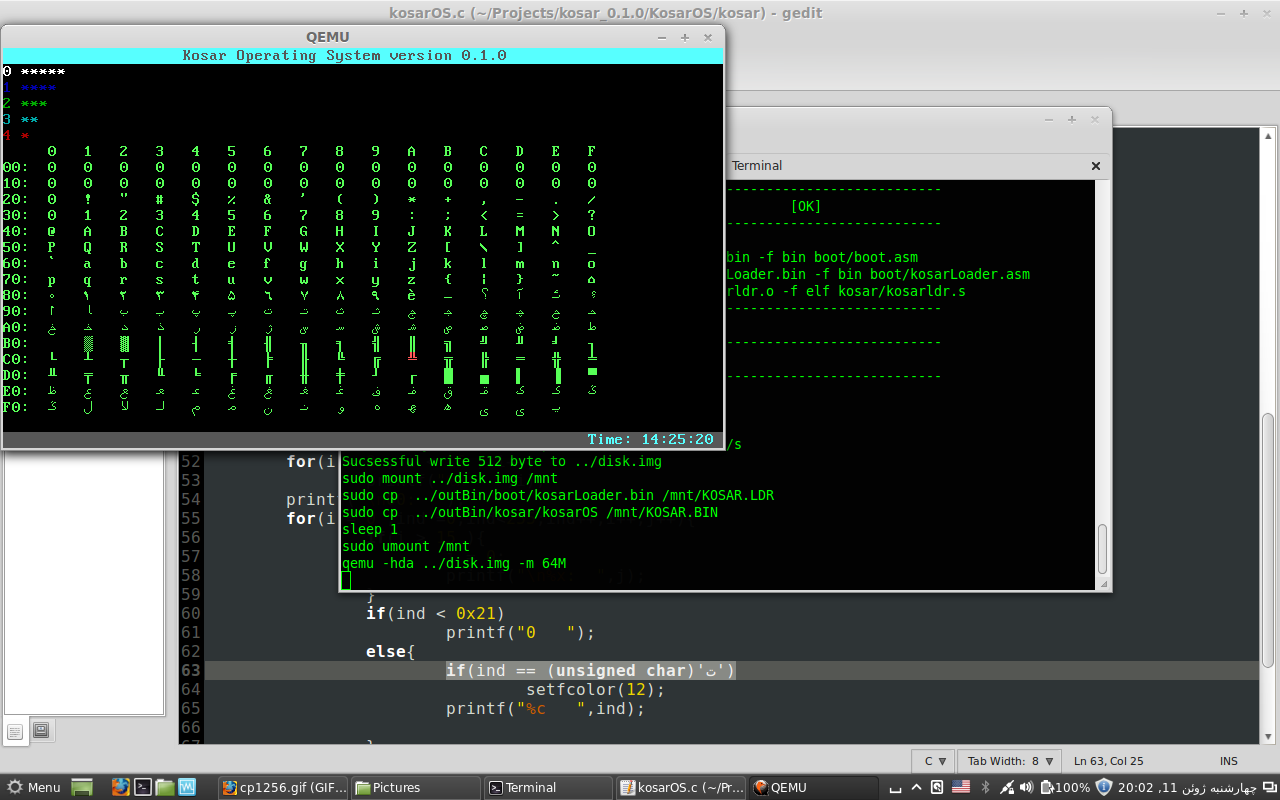Switch to the Documents side panel tab
Image resolution: width=1280 pixels, height=800 pixels.
point(15,730)
